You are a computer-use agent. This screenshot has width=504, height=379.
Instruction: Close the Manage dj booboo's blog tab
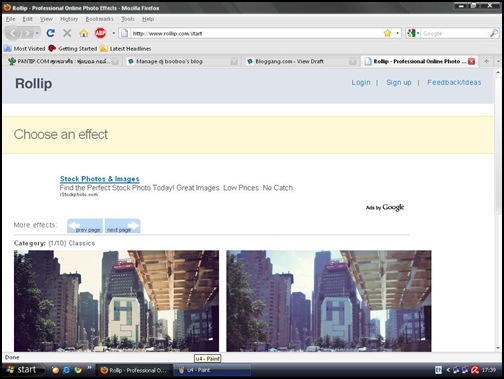click(x=234, y=61)
